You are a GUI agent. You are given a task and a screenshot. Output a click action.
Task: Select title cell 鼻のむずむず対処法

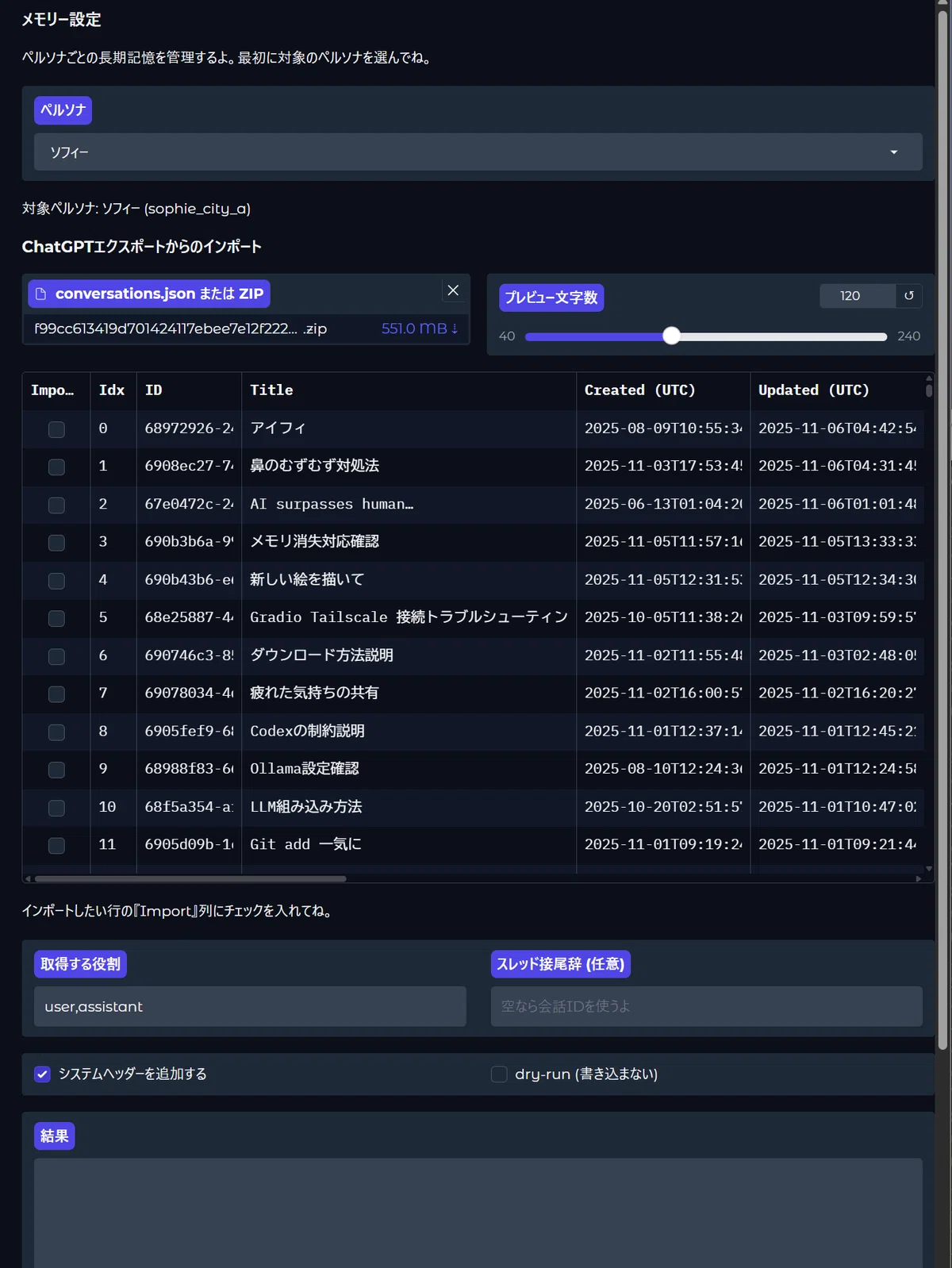pos(409,466)
